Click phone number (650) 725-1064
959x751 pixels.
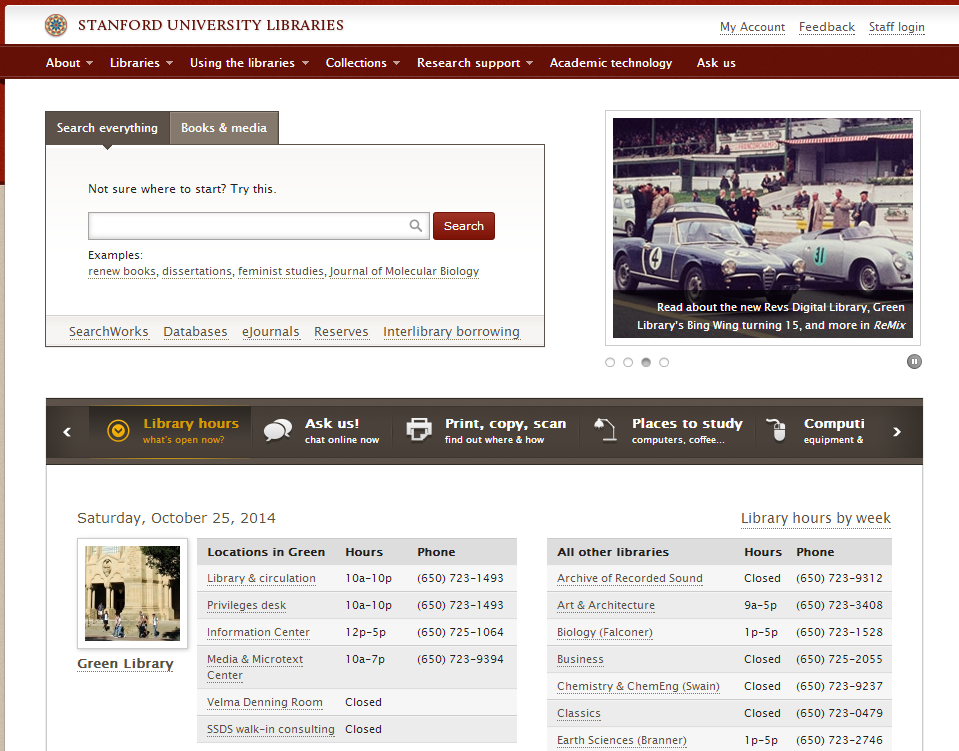pos(460,632)
